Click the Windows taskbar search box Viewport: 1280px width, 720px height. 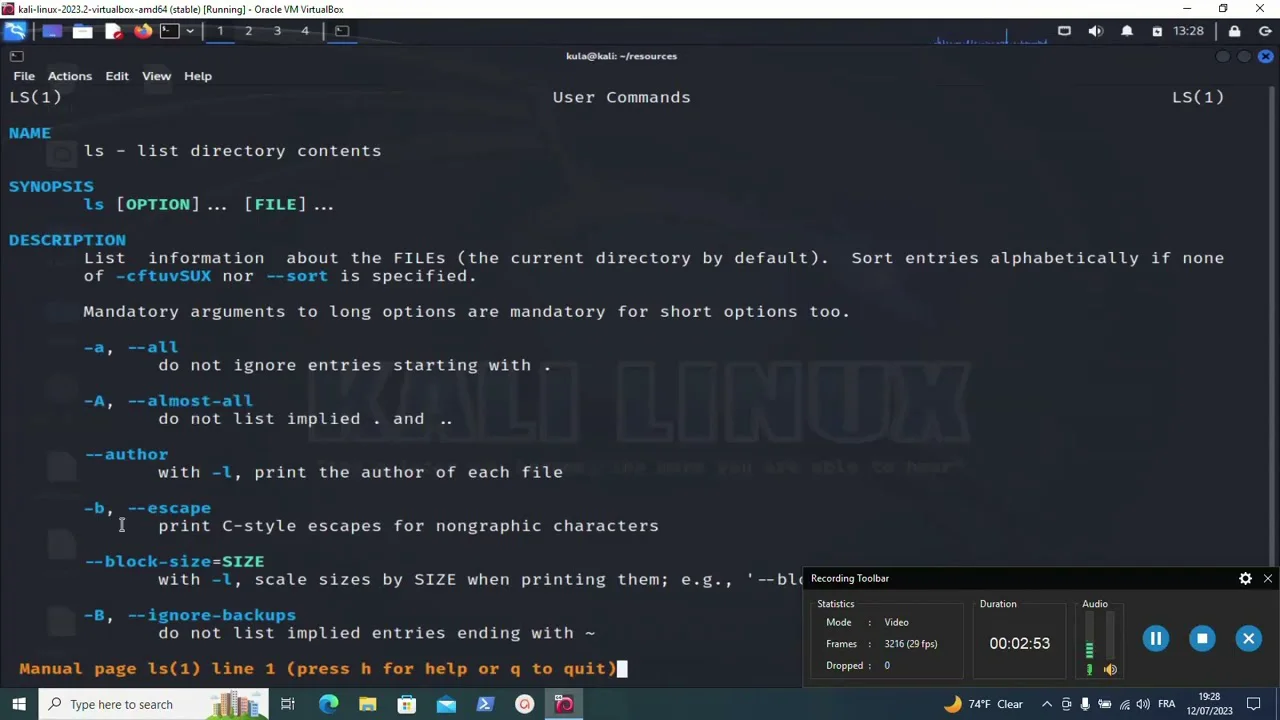coord(154,704)
